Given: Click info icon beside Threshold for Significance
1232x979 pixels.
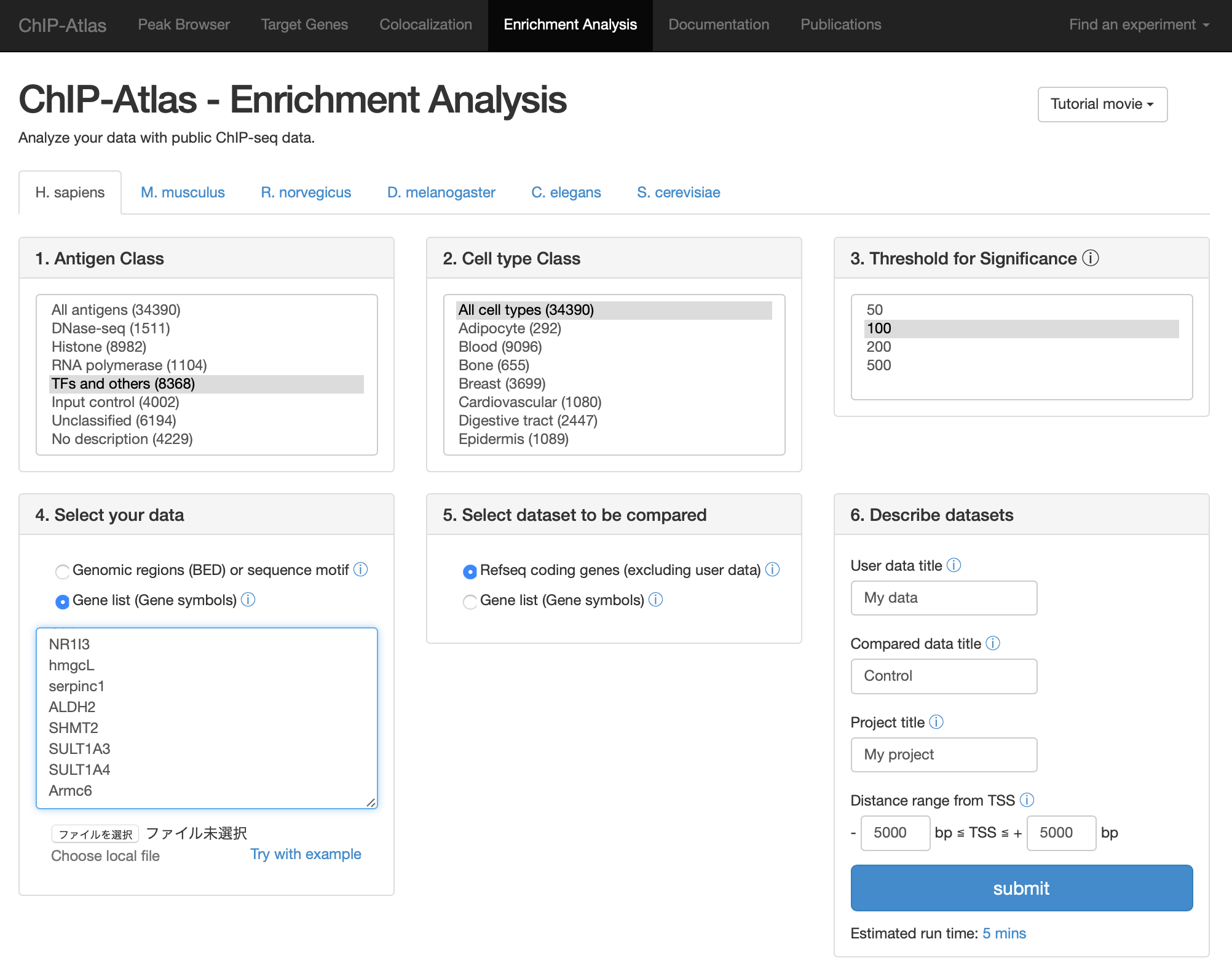Looking at the screenshot, I should pos(1091,258).
